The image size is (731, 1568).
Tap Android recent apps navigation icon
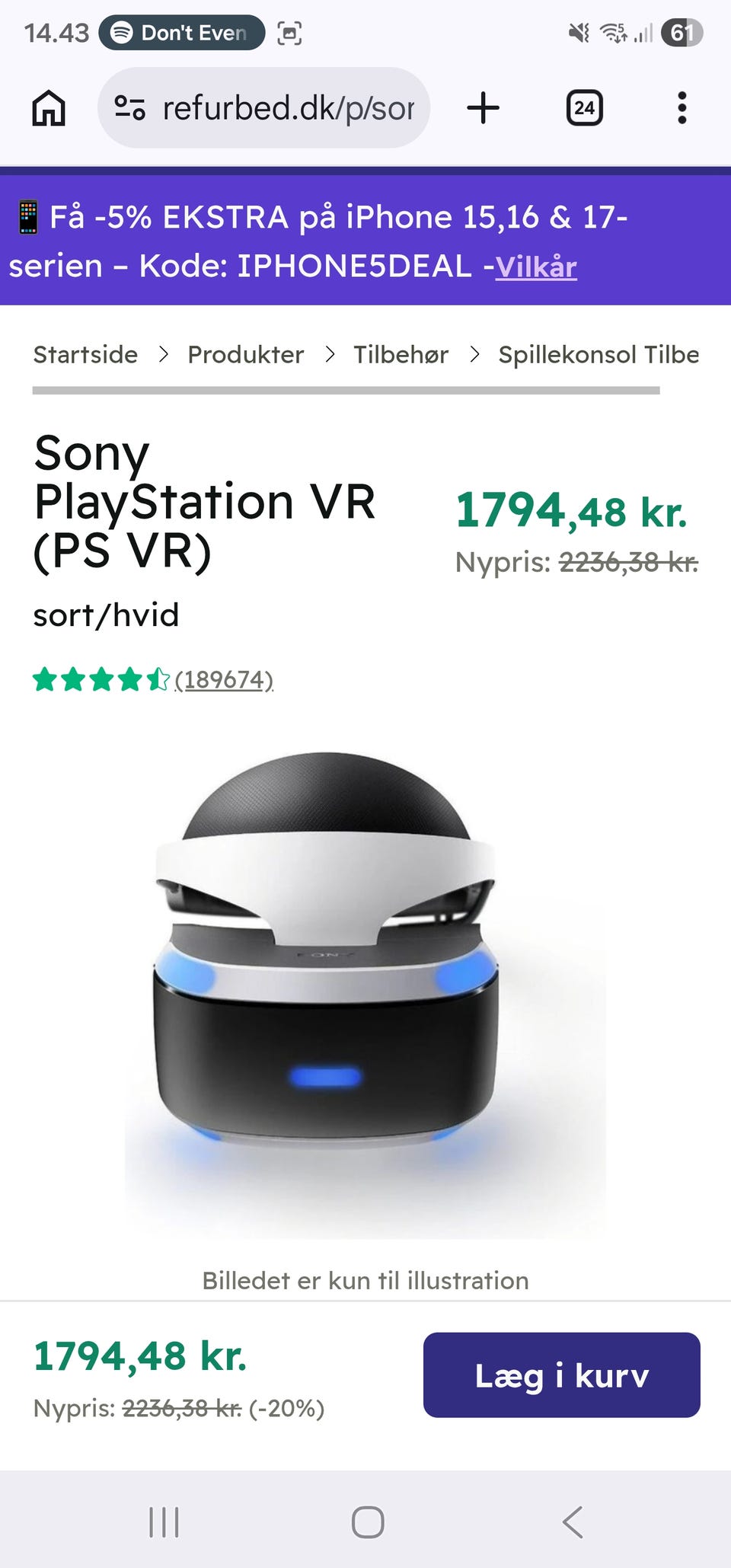(164, 1522)
